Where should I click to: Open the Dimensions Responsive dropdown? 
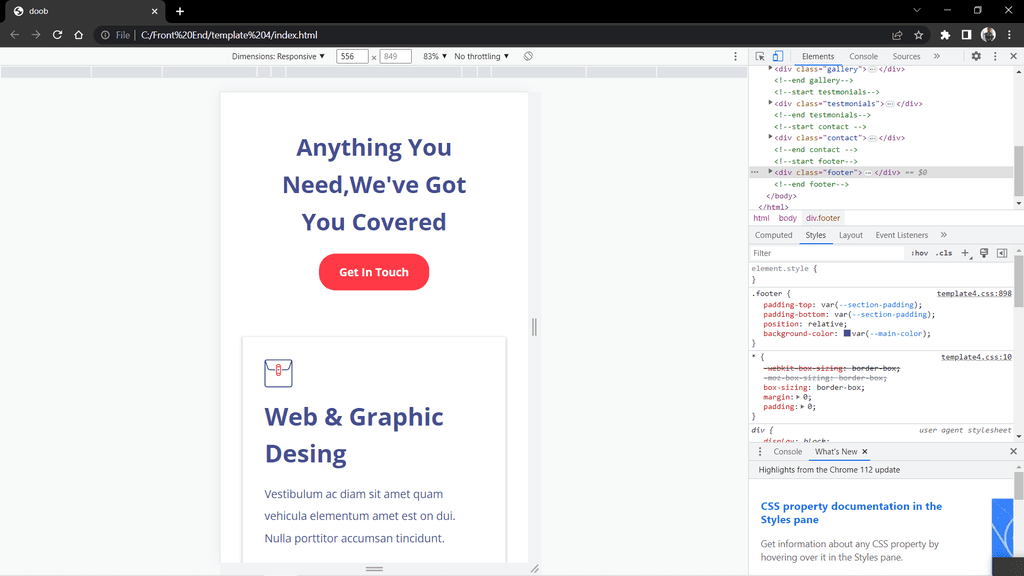pyautogui.click(x=278, y=56)
